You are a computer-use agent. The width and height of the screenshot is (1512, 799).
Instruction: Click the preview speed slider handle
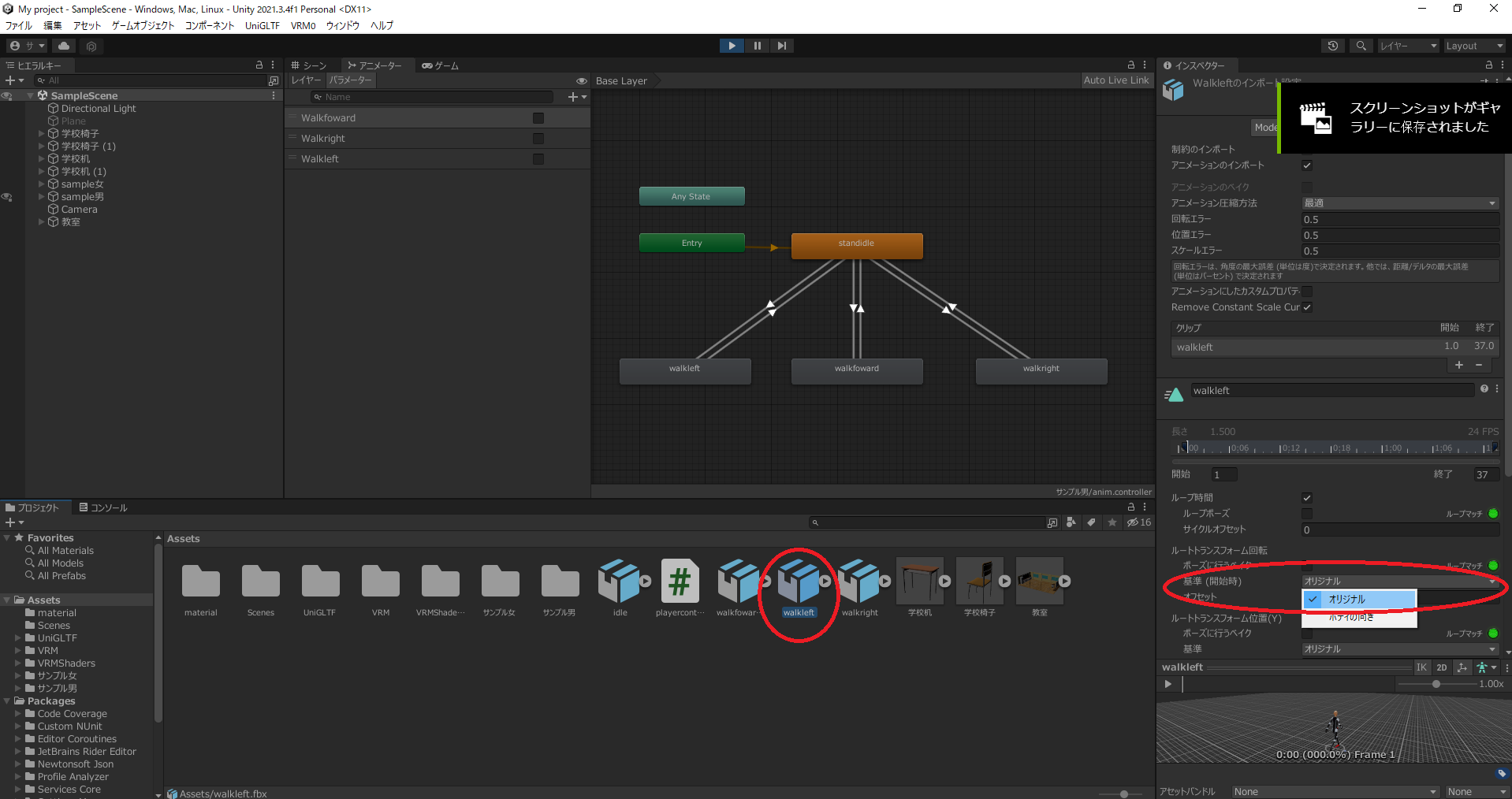point(1436,684)
